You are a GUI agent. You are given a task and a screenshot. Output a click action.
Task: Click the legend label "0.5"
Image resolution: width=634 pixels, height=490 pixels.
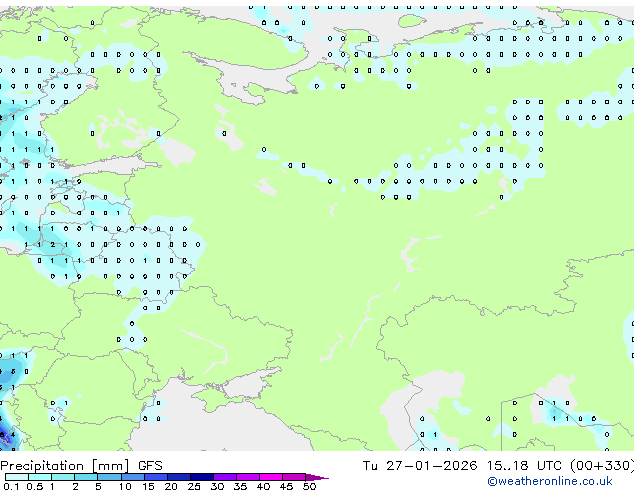(x=35, y=486)
